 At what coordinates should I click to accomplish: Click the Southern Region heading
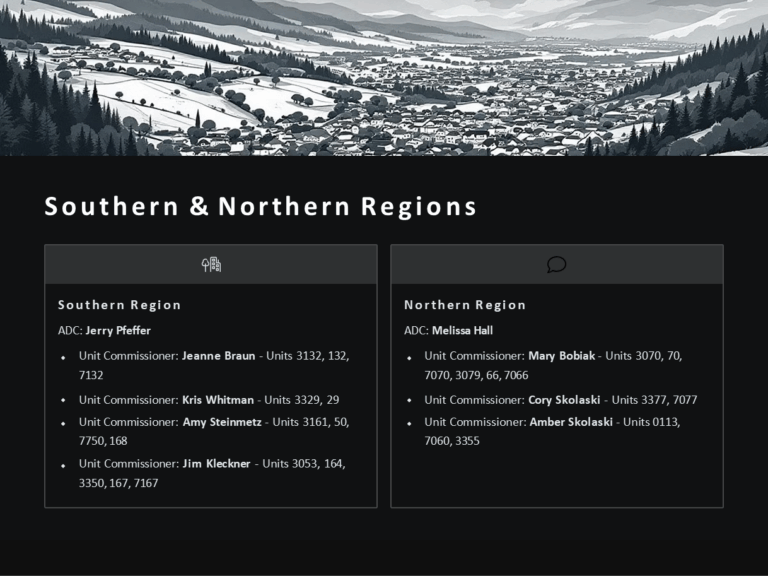pos(119,305)
